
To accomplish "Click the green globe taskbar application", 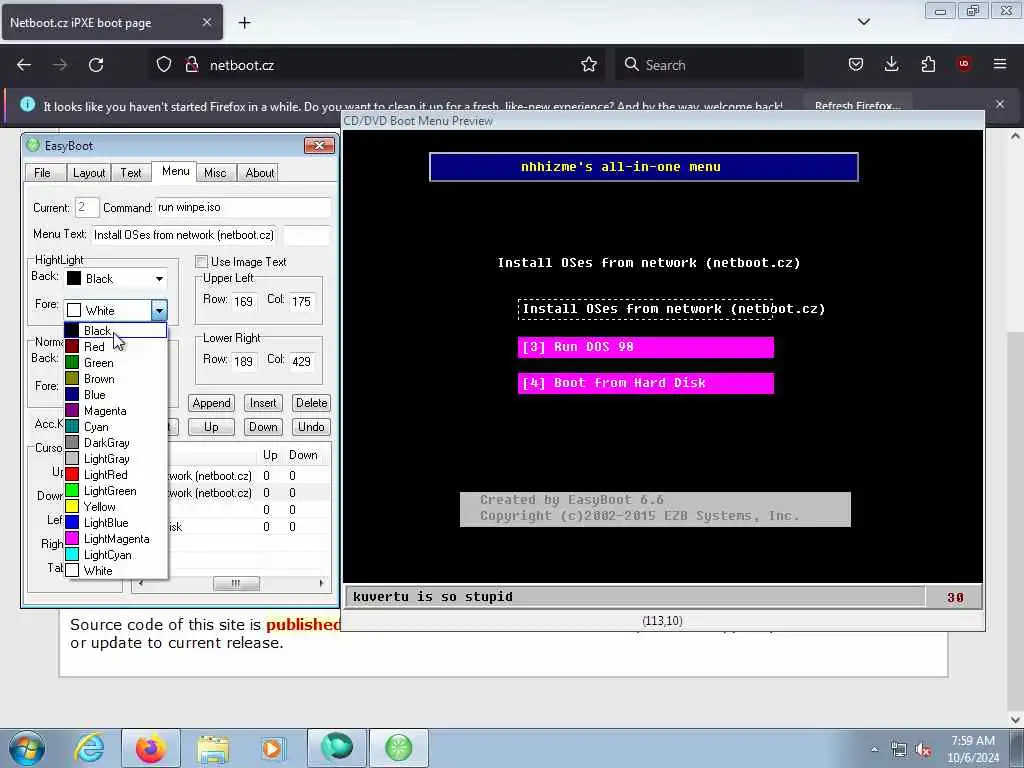I will pyautogui.click(x=337, y=748).
